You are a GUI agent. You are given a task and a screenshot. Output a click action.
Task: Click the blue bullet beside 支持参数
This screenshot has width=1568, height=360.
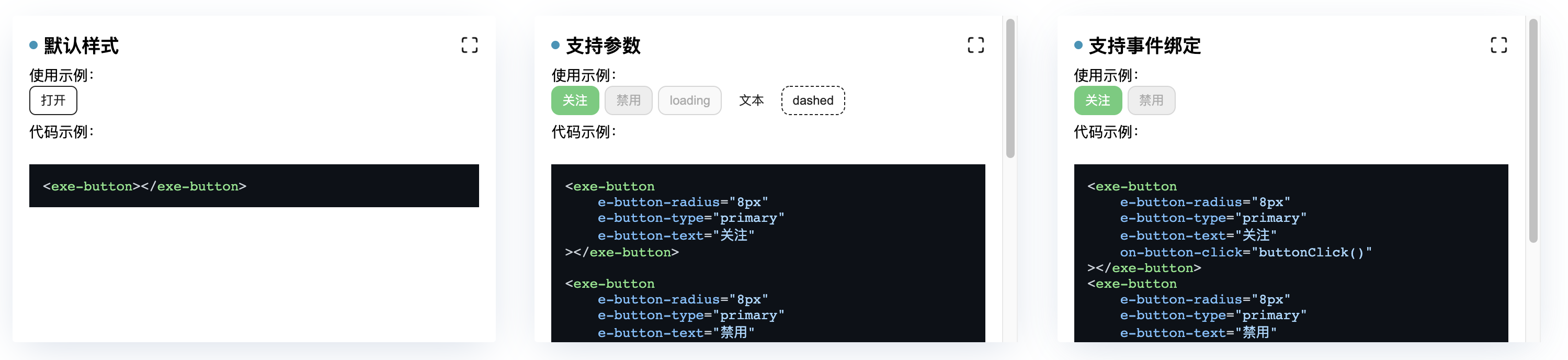(555, 45)
